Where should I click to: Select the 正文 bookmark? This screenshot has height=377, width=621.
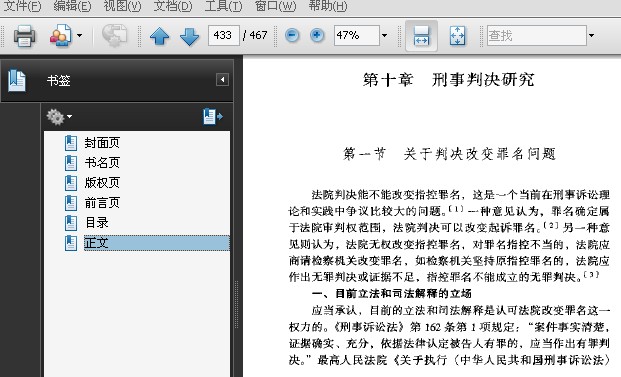[x=156, y=243]
